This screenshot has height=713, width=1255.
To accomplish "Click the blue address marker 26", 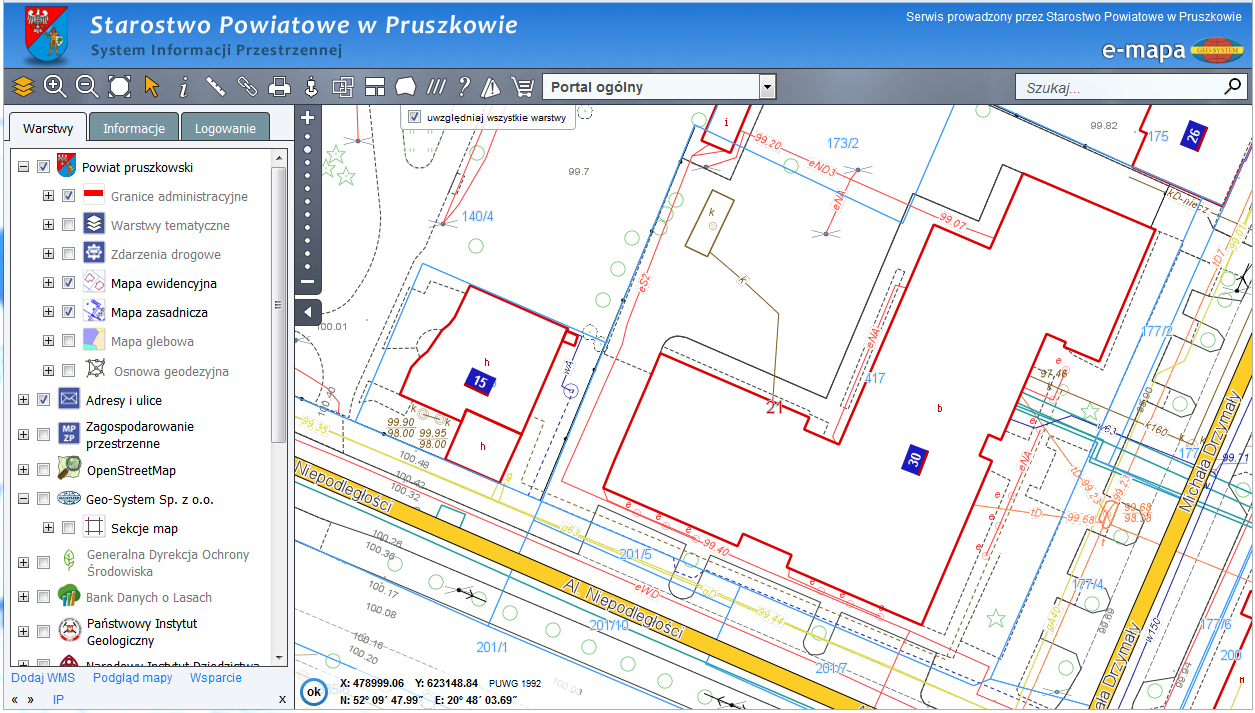I will tap(1193, 135).
